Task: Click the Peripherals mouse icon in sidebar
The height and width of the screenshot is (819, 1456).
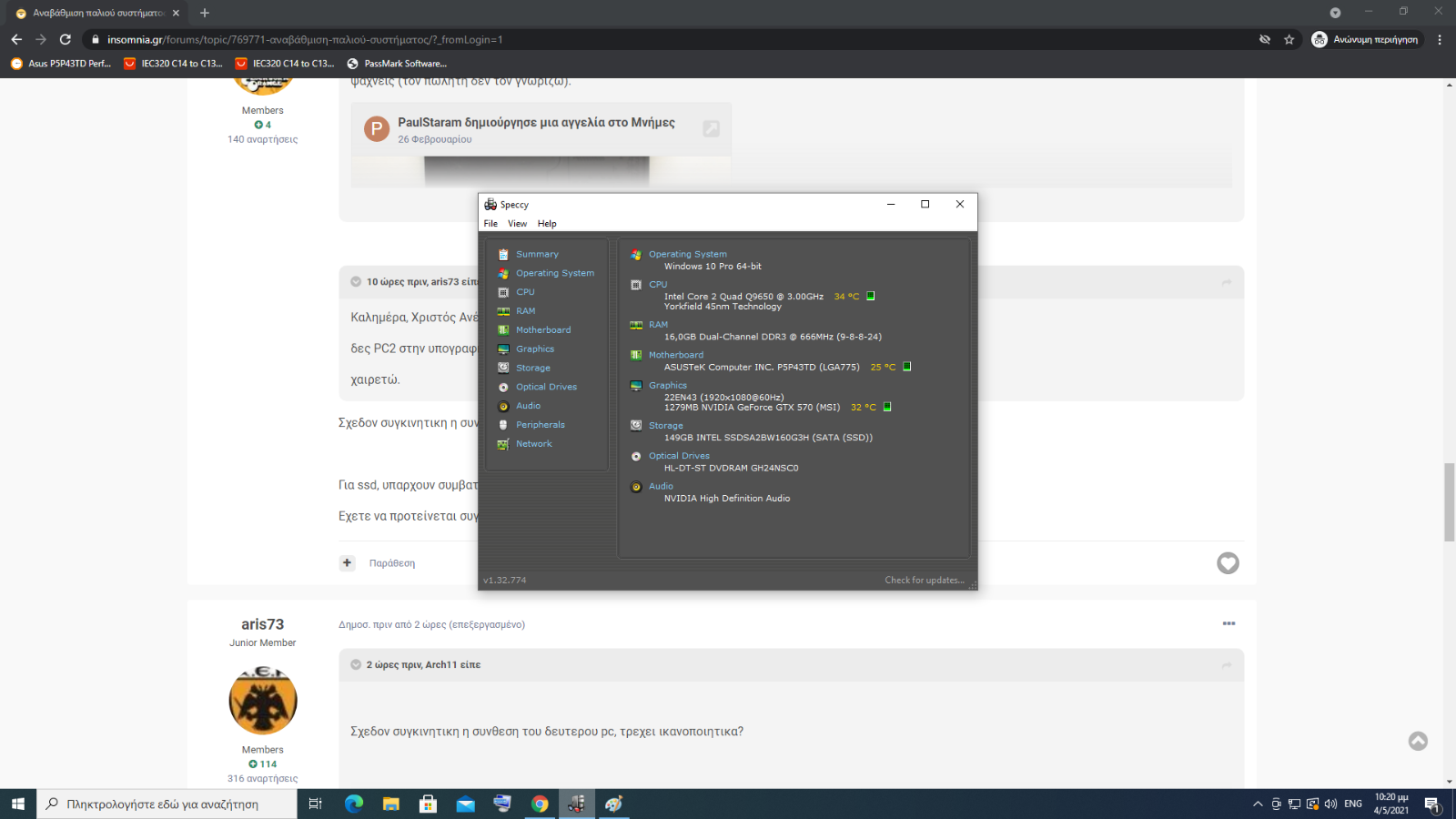Action: click(x=503, y=425)
